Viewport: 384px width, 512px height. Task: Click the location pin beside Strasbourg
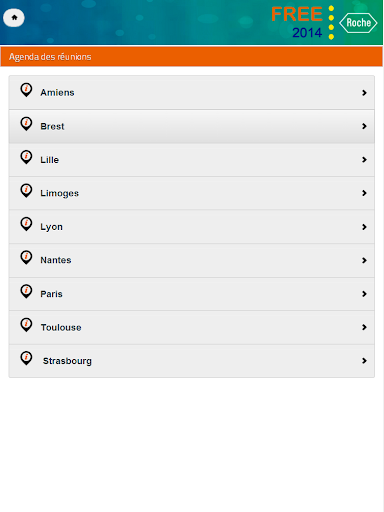point(26,358)
